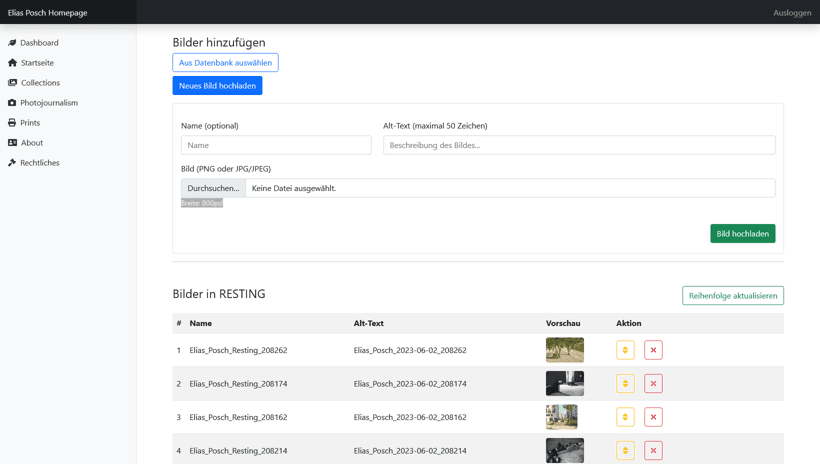Click Reihenfolge aktualisieren button
This screenshot has width=820, height=464.
pos(732,296)
